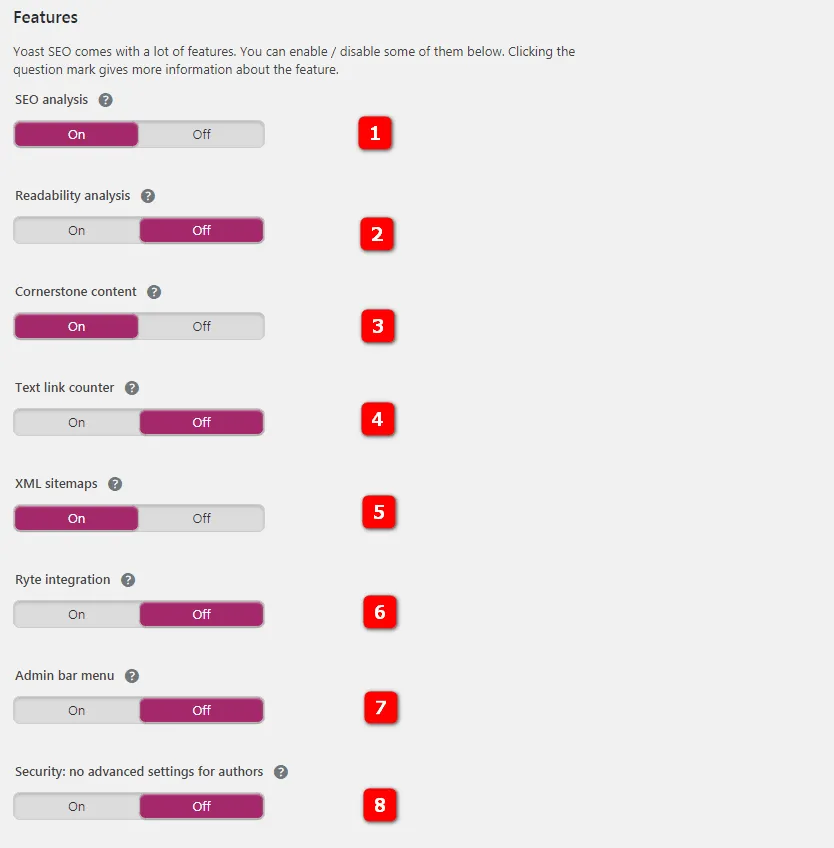Open help for SEO analysis feature
Screen dimensions: 834x848
(x=104, y=99)
